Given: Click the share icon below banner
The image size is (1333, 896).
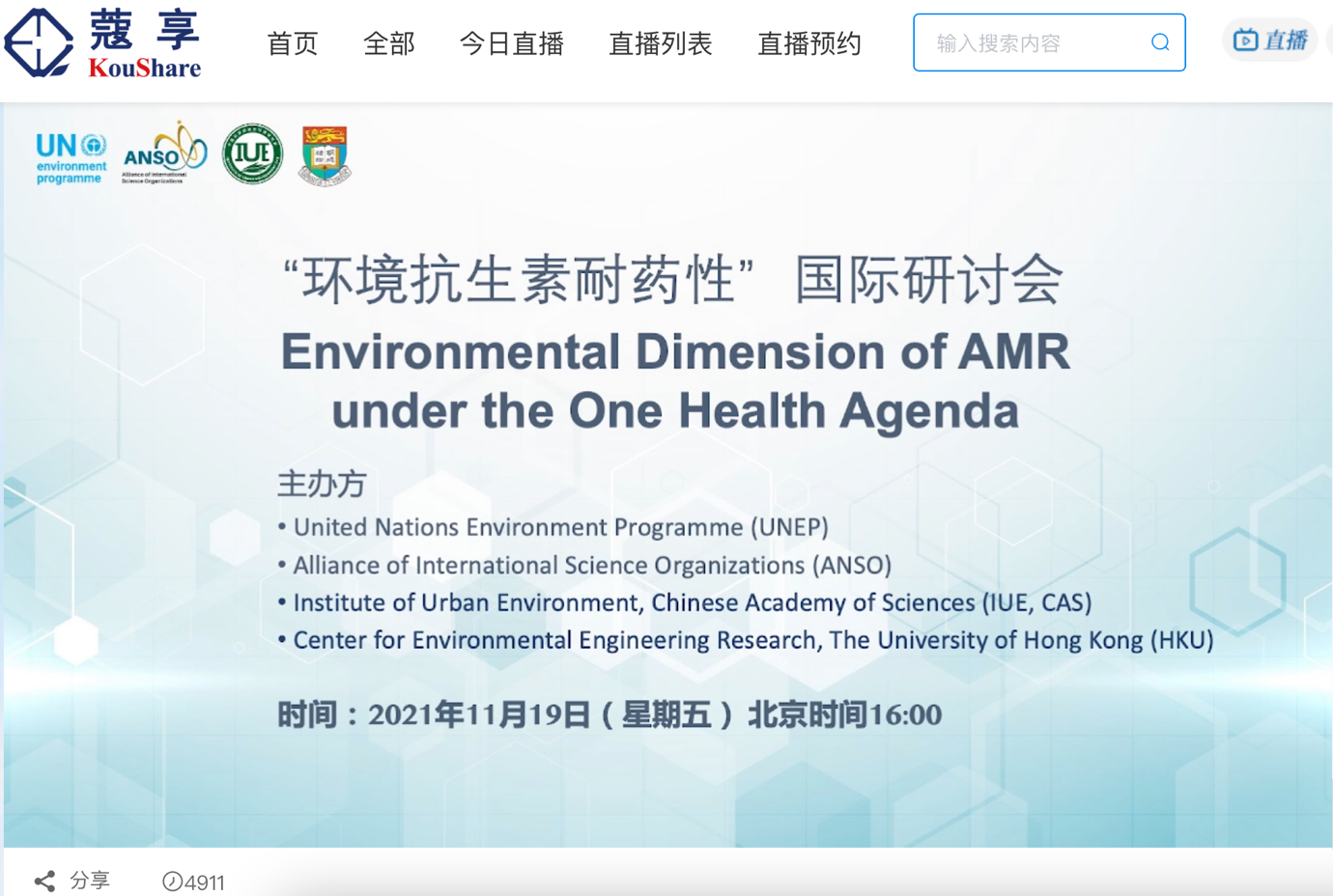Looking at the screenshot, I should click(44, 881).
